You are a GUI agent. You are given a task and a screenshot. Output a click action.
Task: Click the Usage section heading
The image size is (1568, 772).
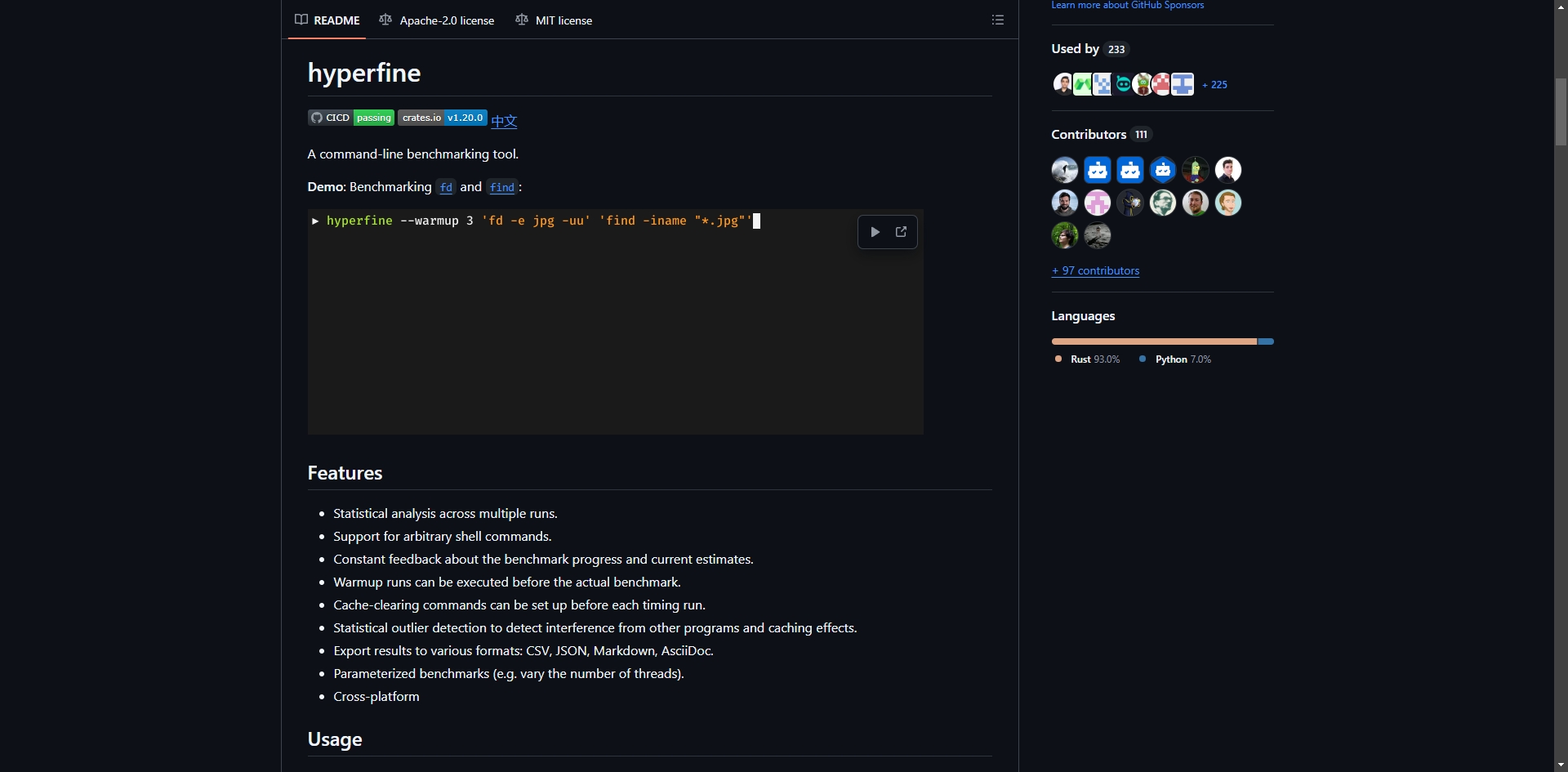[x=335, y=739]
